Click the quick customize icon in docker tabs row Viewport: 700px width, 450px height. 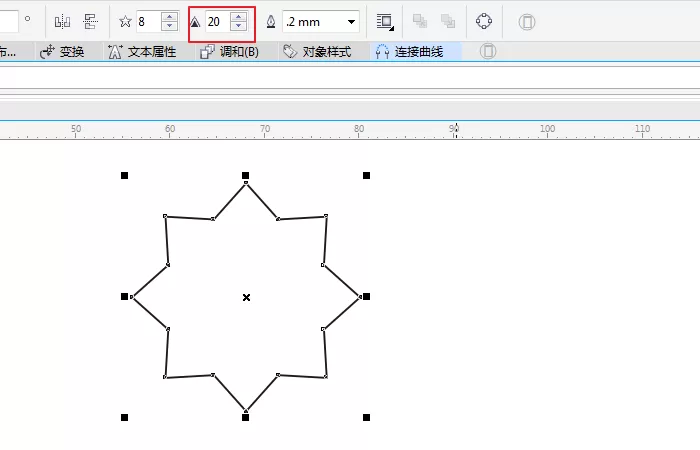click(x=488, y=51)
